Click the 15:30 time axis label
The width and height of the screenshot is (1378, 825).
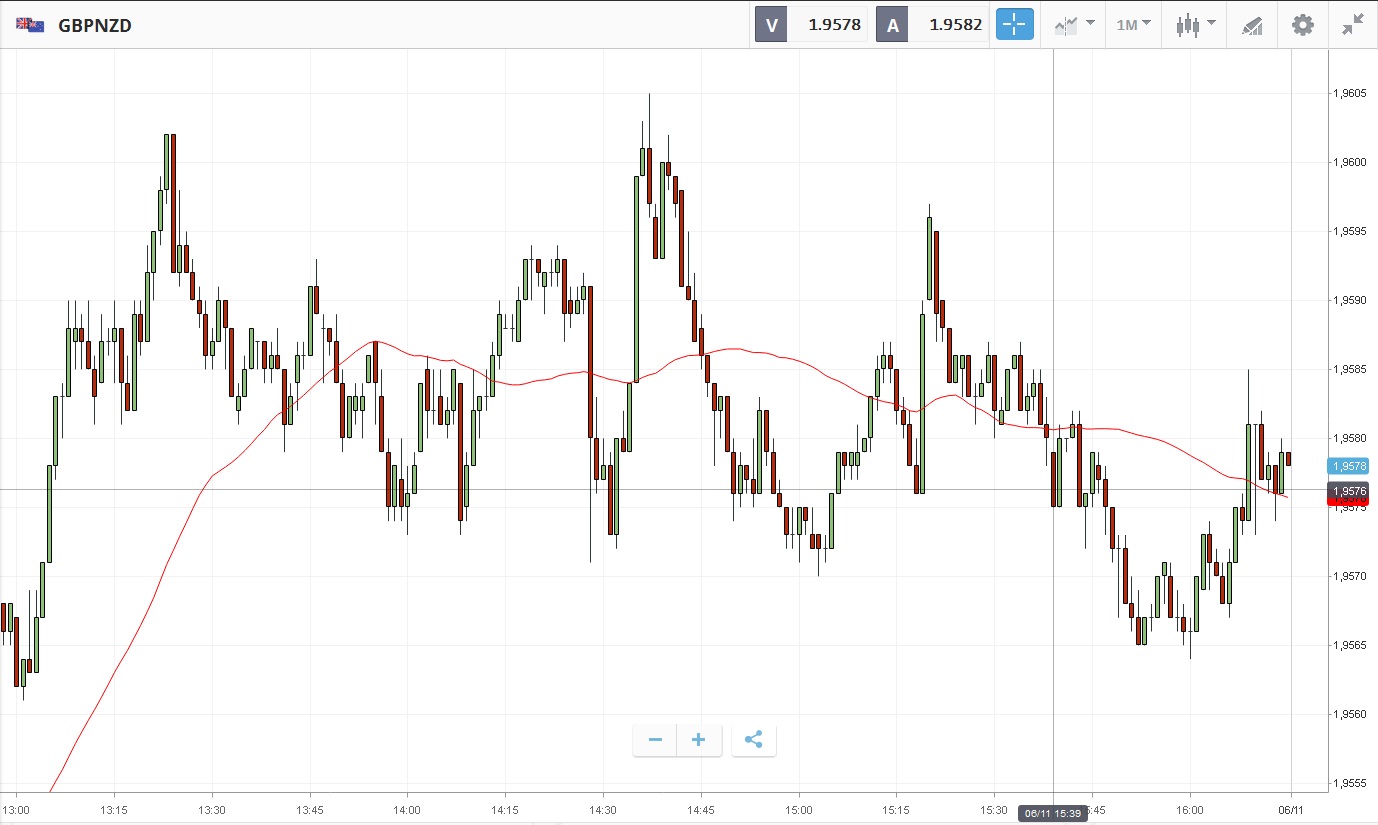click(994, 809)
